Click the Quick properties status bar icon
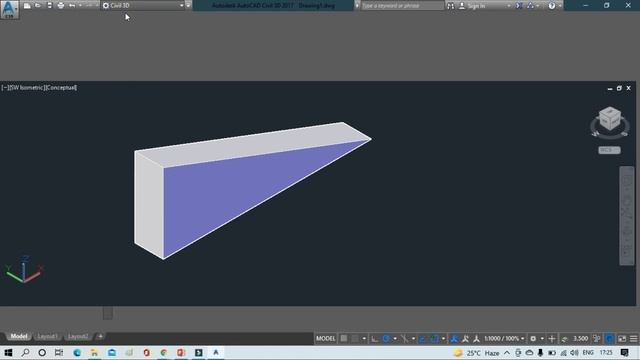Screen dimensions: 640x360 coord(597,338)
